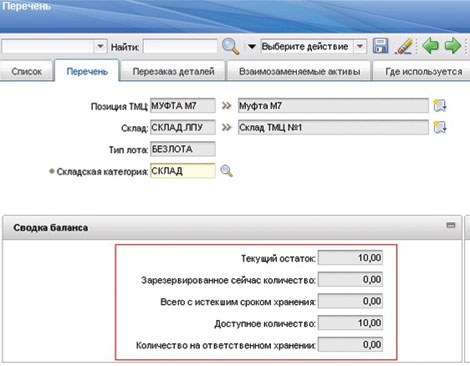The height and width of the screenshot is (366, 470).
Task: Click the Тип лота field БЕЗЛОТА
Action: tap(183, 149)
